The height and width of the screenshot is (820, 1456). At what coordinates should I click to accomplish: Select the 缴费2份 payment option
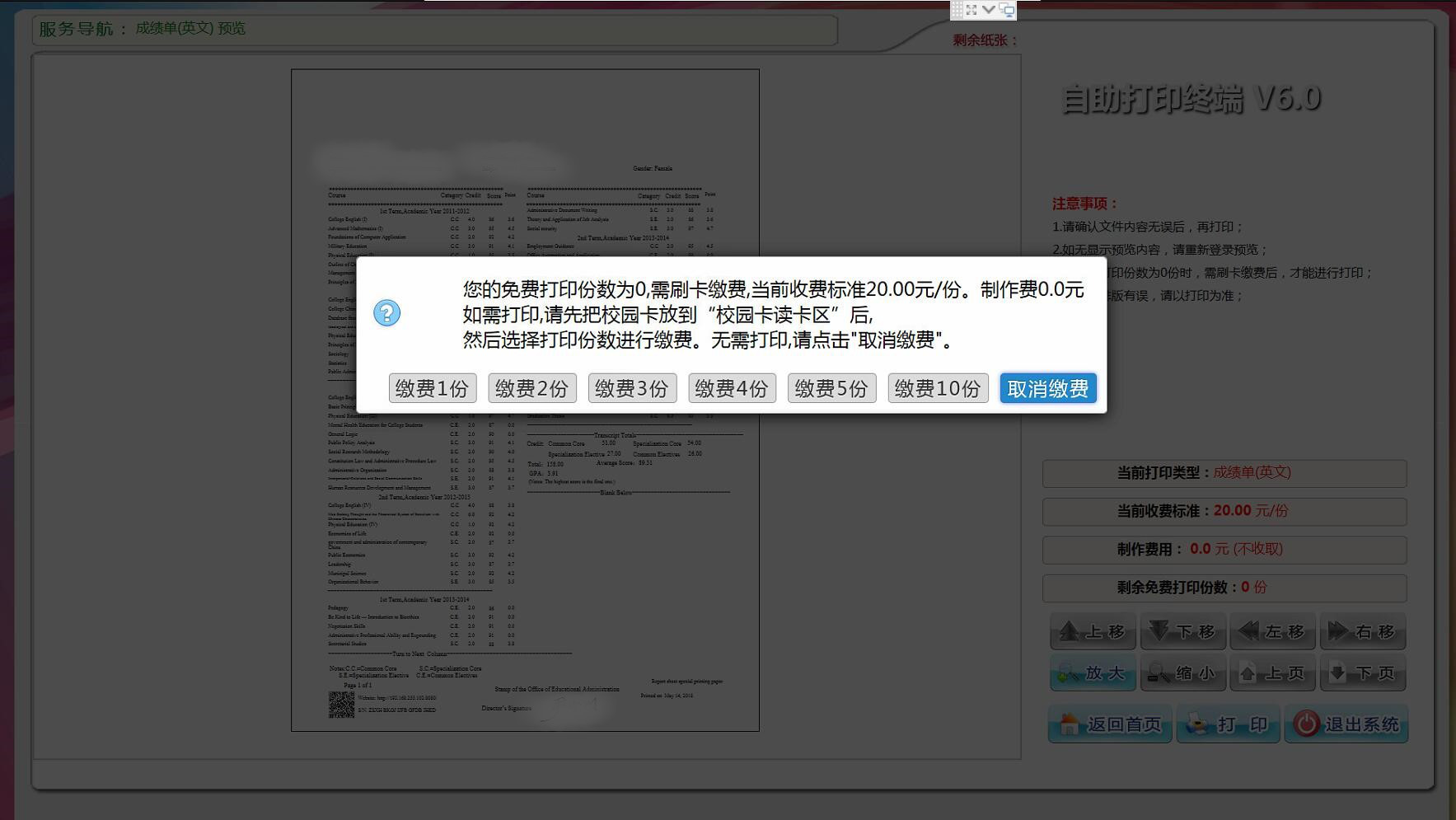point(531,388)
